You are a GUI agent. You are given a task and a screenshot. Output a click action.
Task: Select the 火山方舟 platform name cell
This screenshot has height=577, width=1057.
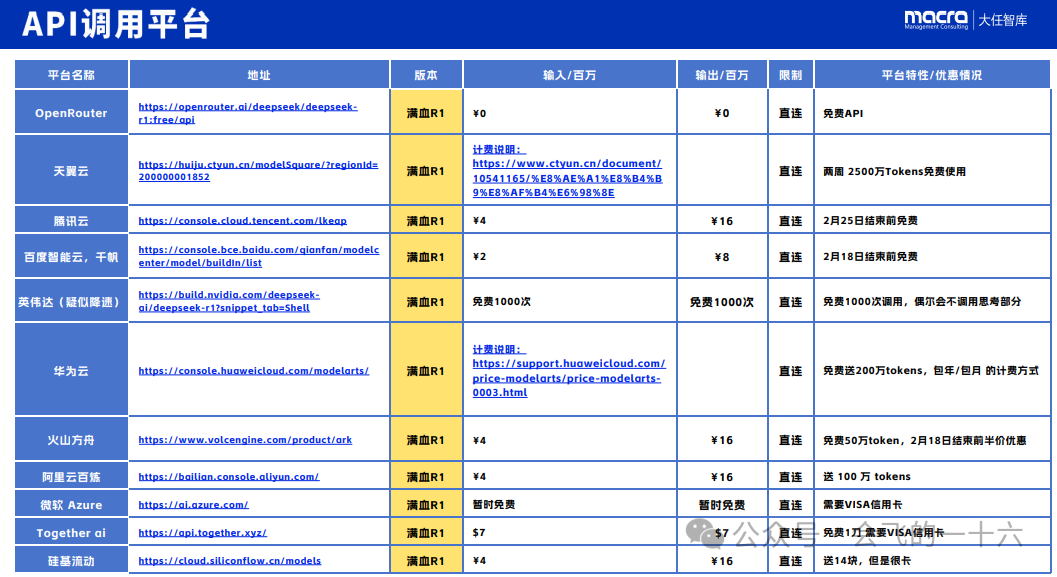coord(71,439)
